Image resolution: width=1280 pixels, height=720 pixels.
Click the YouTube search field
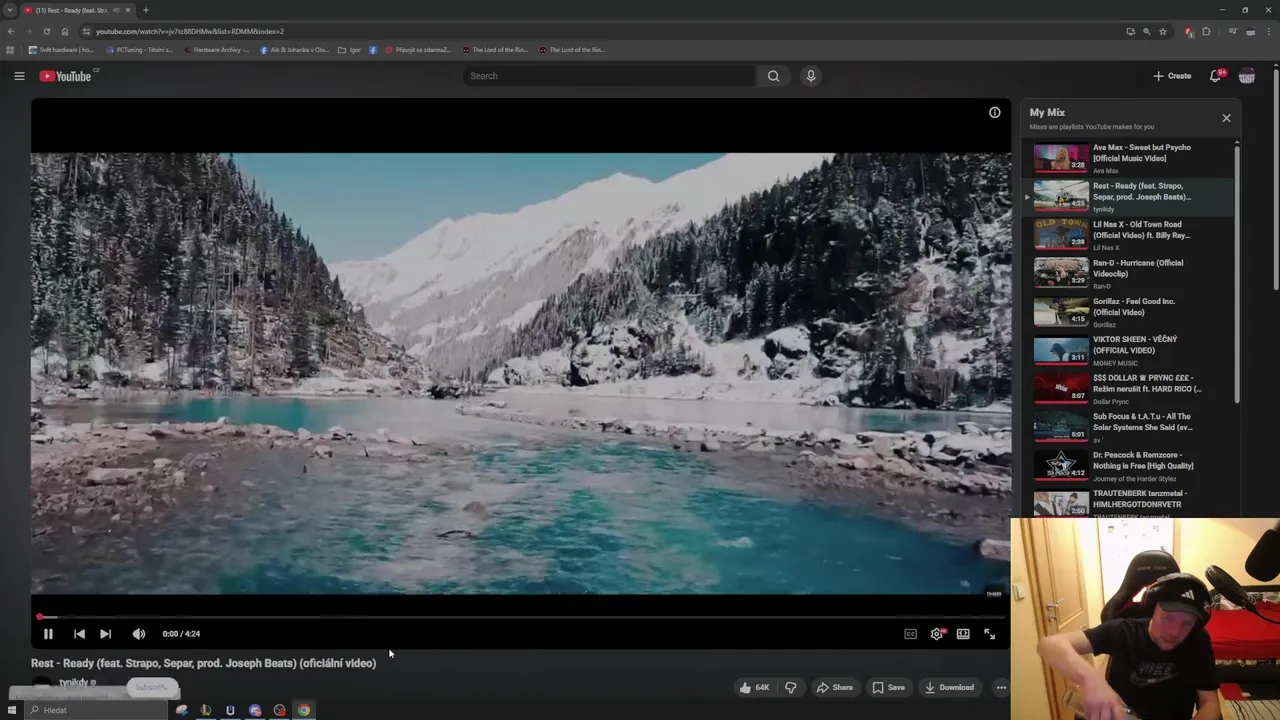608,76
